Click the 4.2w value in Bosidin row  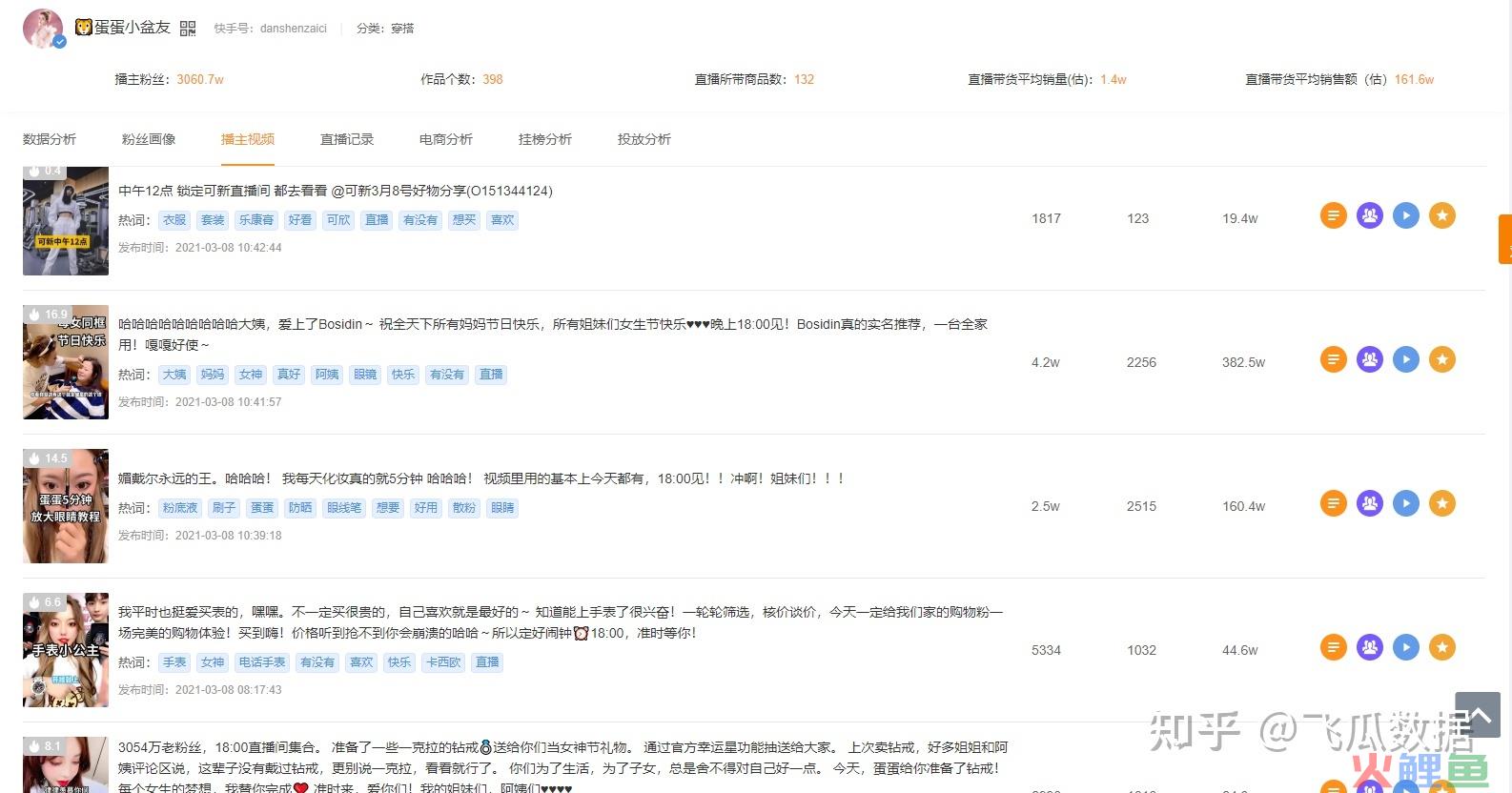[x=1046, y=363]
